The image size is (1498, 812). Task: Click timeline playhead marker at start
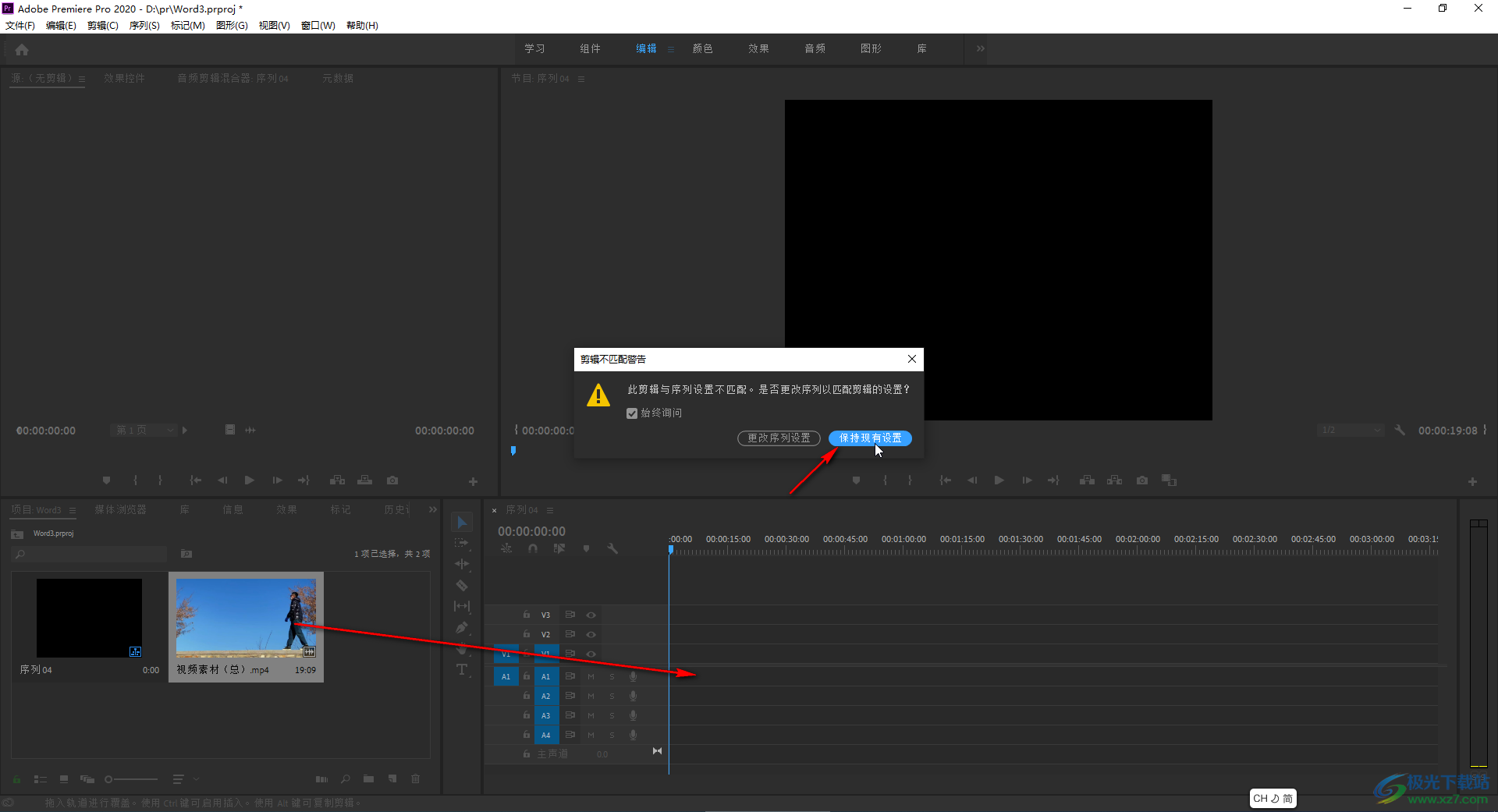(x=670, y=549)
